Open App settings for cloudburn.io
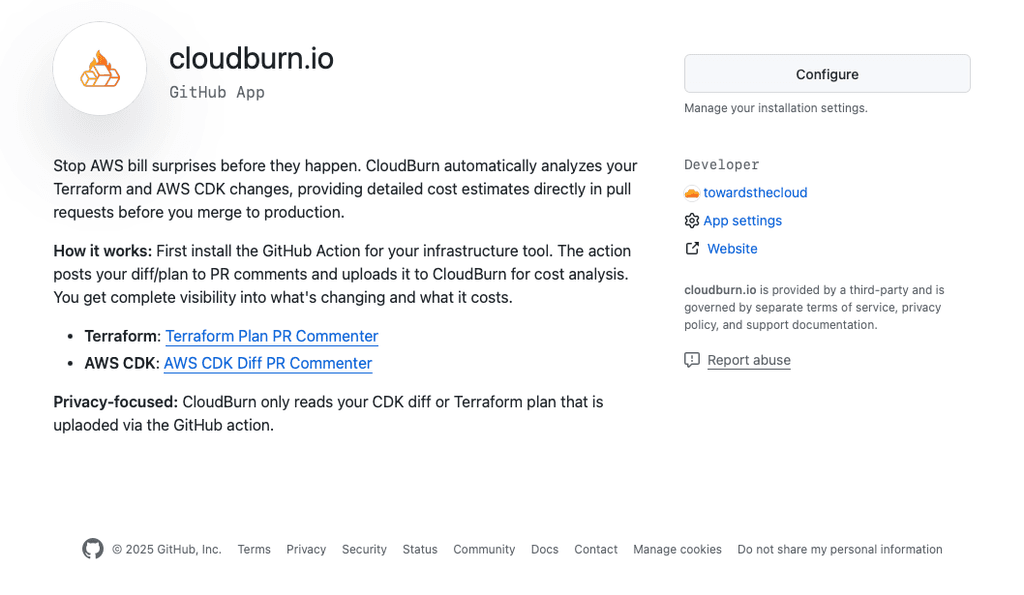This screenshot has height=595, width=1024. [742, 220]
